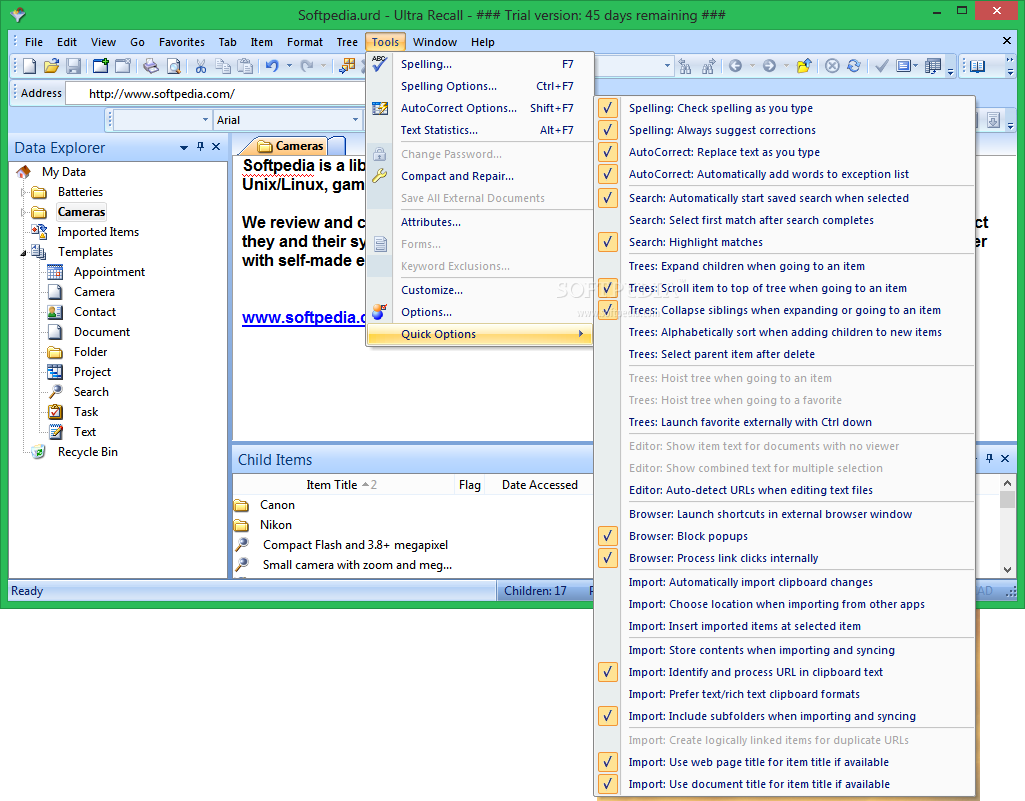Select Spelling Options menu entry
This screenshot has height=801, width=1025.
coord(480,86)
